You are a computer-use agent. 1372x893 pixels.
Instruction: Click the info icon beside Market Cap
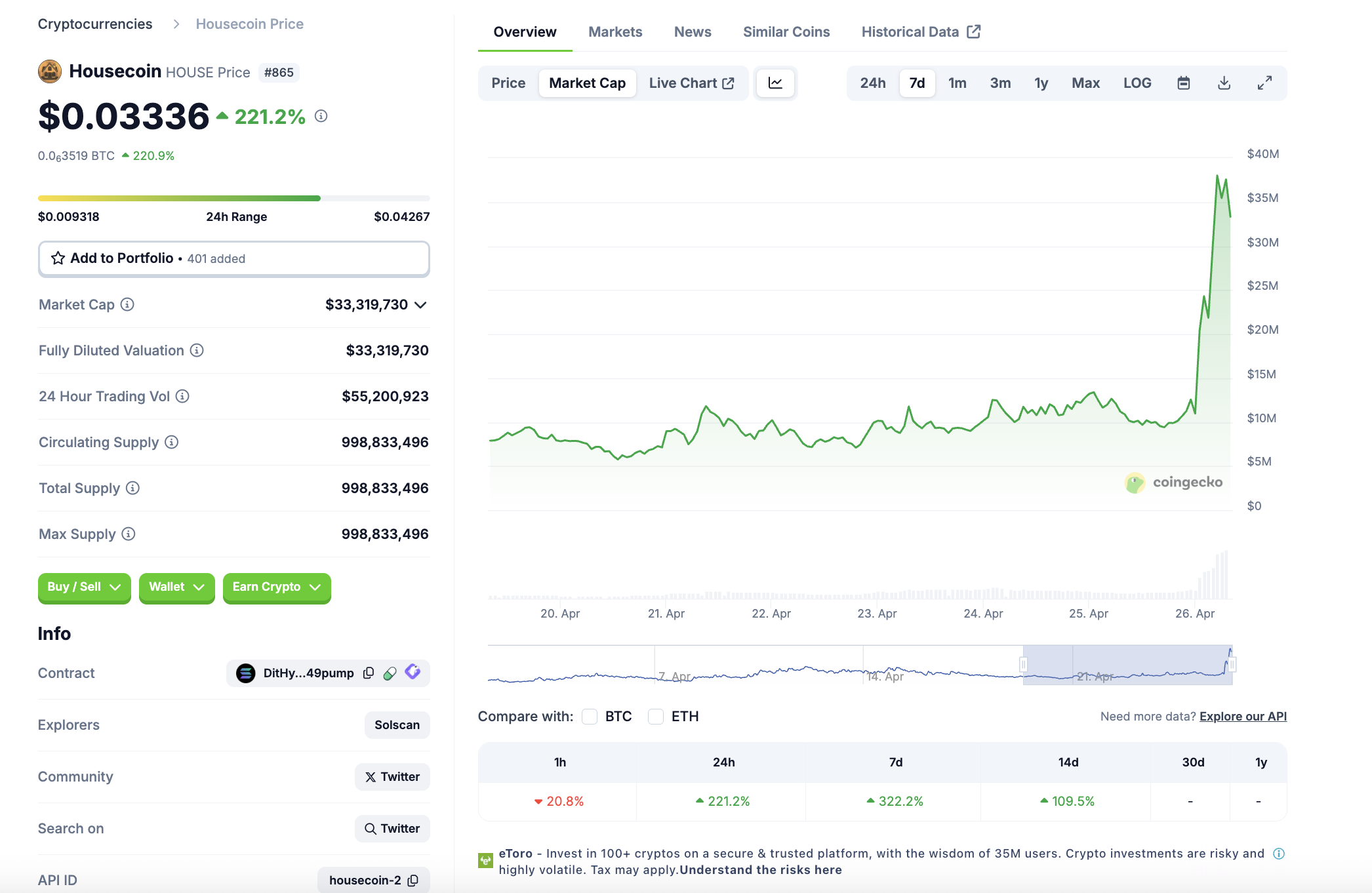tap(128, 304)
